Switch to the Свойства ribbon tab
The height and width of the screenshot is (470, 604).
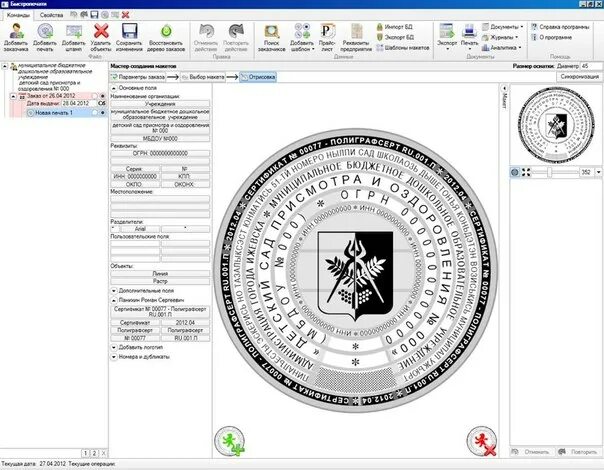(x=51, y=15)
